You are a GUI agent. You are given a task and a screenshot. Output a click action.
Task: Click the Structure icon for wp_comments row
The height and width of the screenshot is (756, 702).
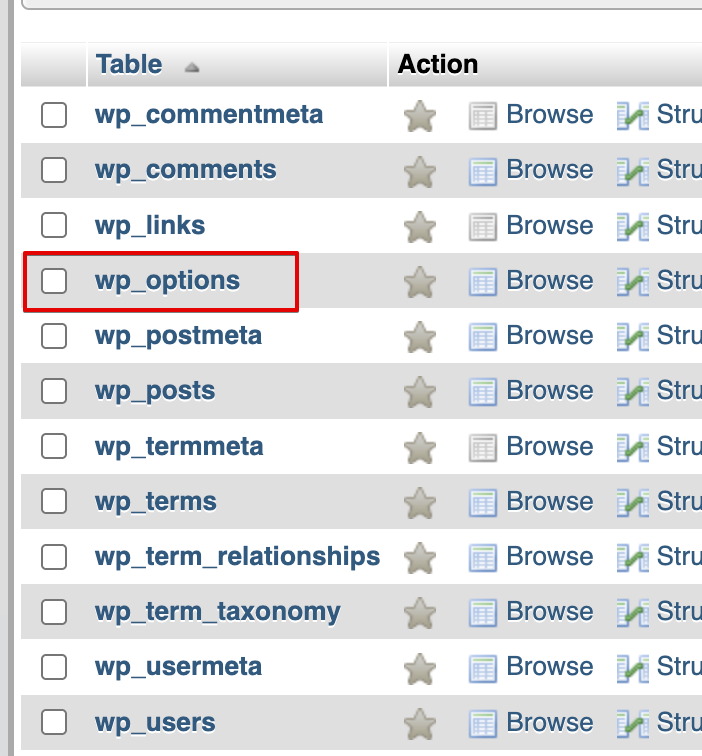(x=633, y=171)
